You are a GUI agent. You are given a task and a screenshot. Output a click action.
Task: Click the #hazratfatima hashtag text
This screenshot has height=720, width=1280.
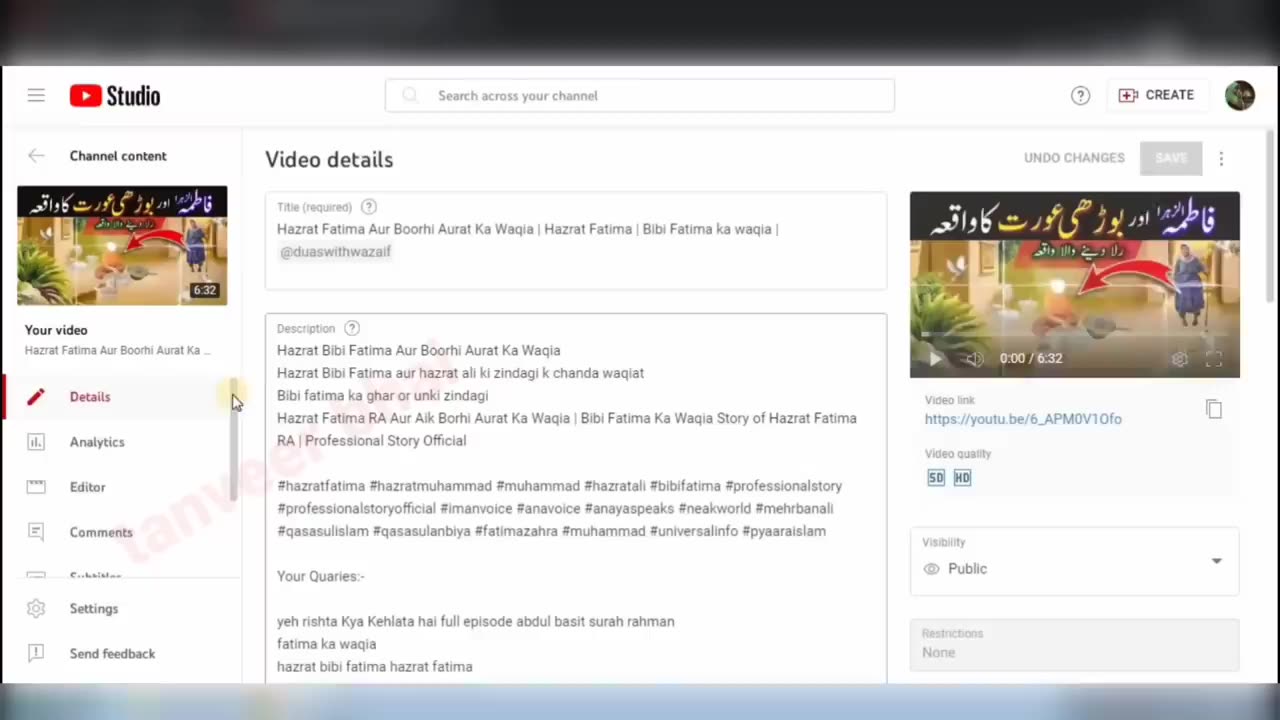tap(321, 486)
